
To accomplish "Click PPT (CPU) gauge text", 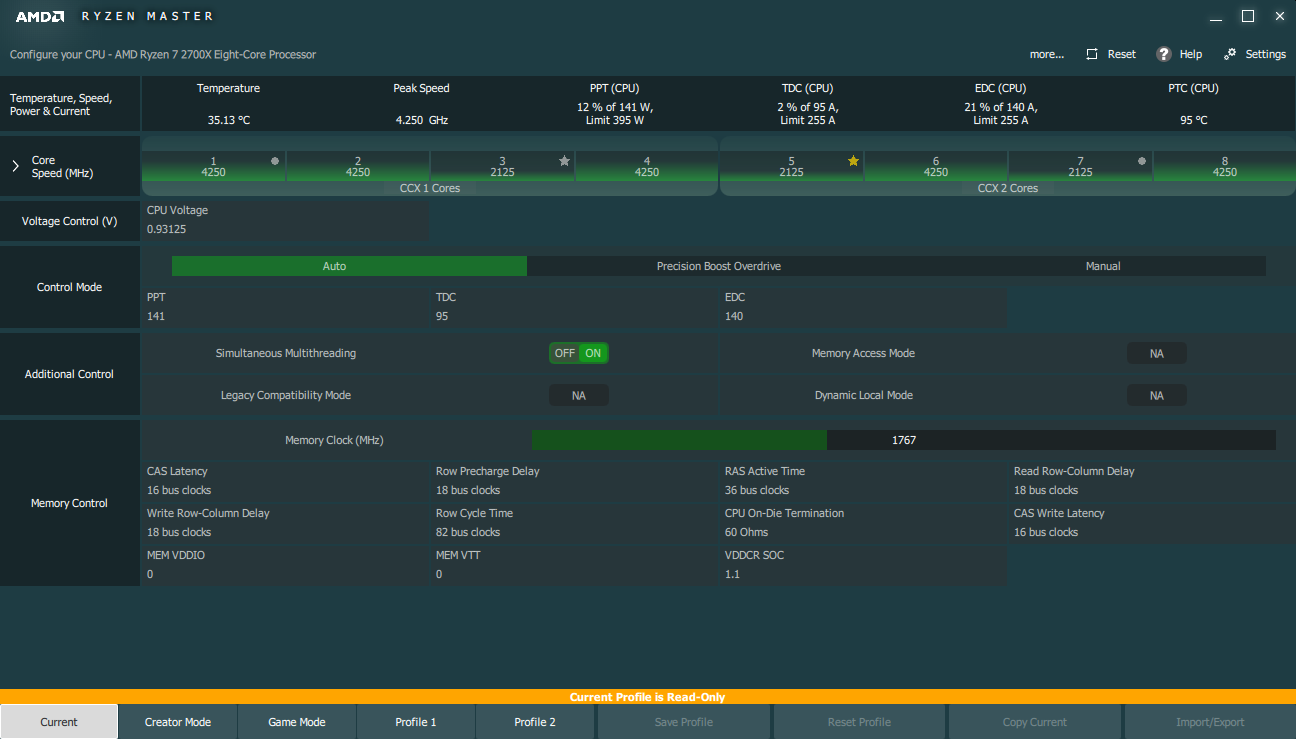I will click(614, 114).
